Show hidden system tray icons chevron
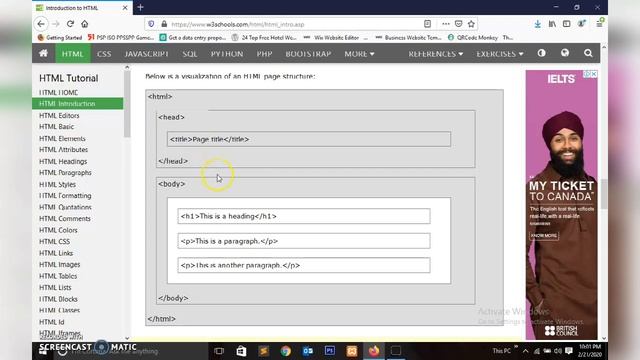Screen dimensions: 640x360 tap(525, 351)
